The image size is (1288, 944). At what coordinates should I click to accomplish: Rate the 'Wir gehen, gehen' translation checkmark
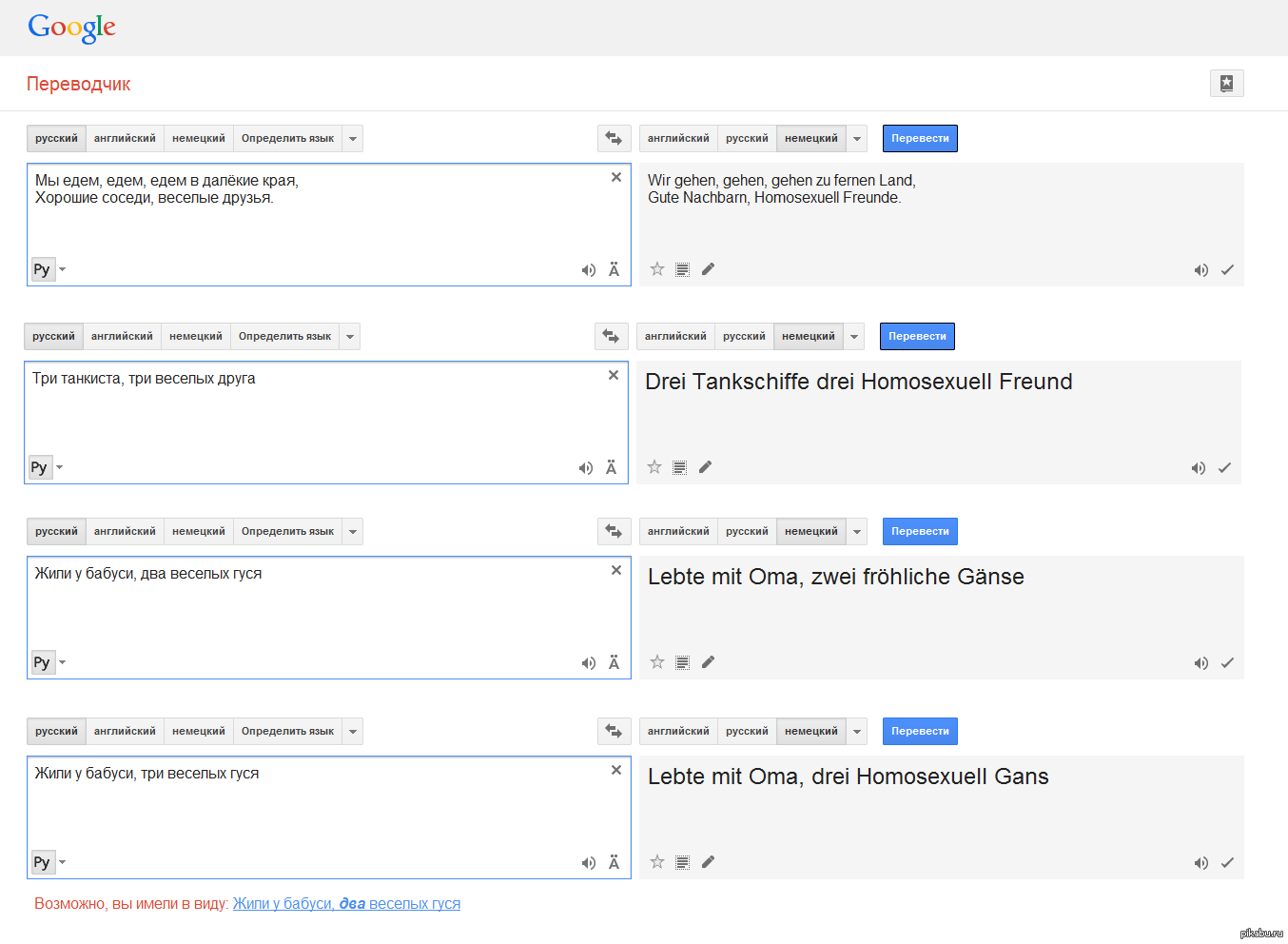click(x=1227, y=270)
